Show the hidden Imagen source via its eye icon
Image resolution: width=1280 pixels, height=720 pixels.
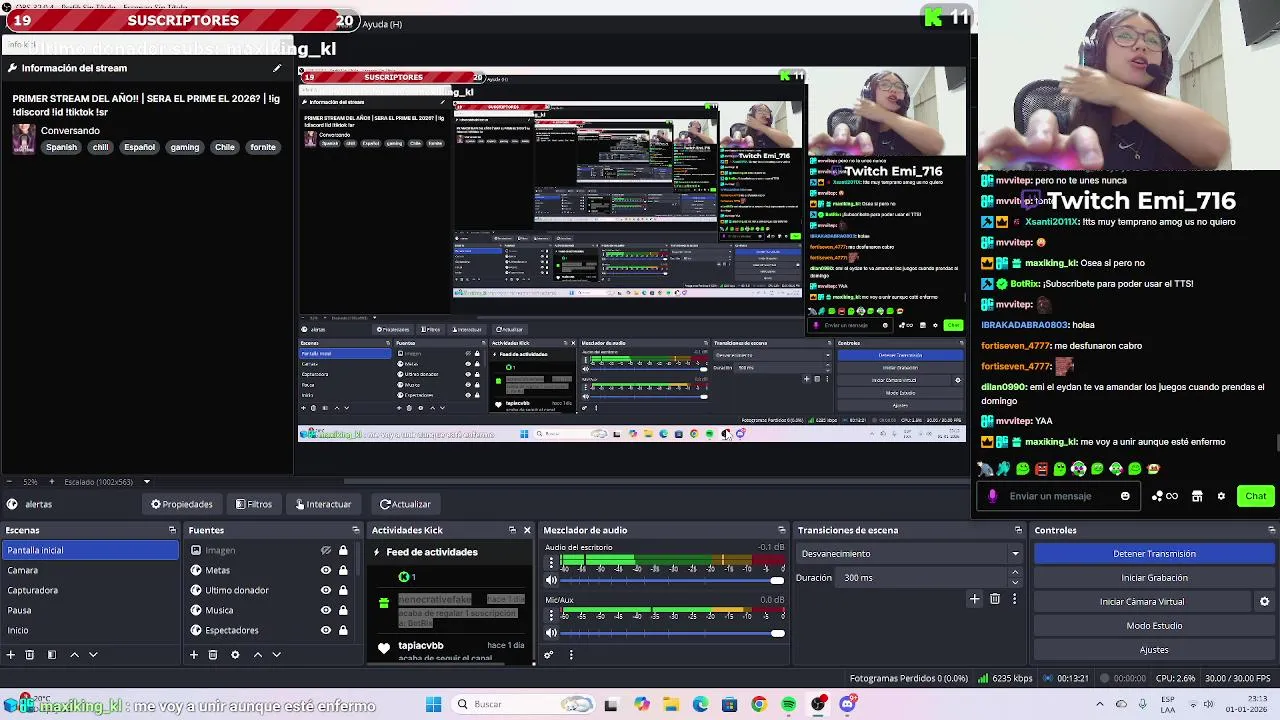click(x=325, y=550)
